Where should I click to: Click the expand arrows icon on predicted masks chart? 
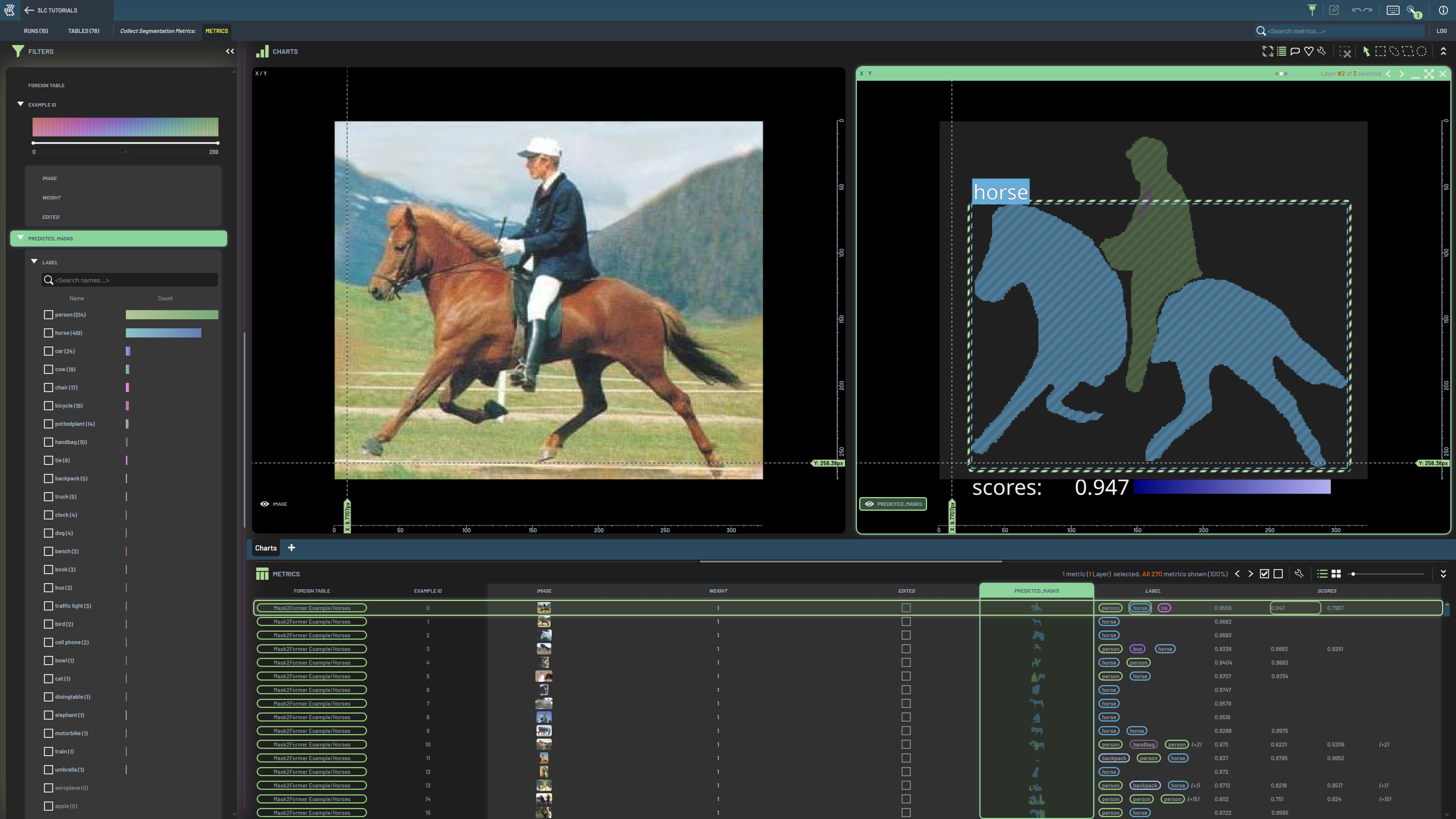(x=1429, y=74)
